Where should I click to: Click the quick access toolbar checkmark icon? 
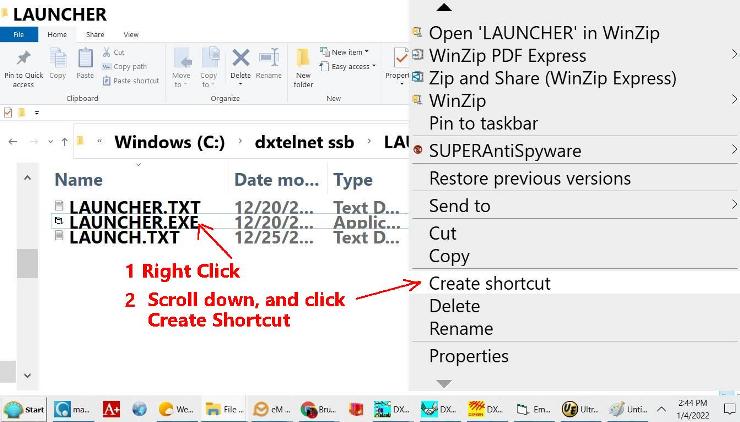(8, 112)
